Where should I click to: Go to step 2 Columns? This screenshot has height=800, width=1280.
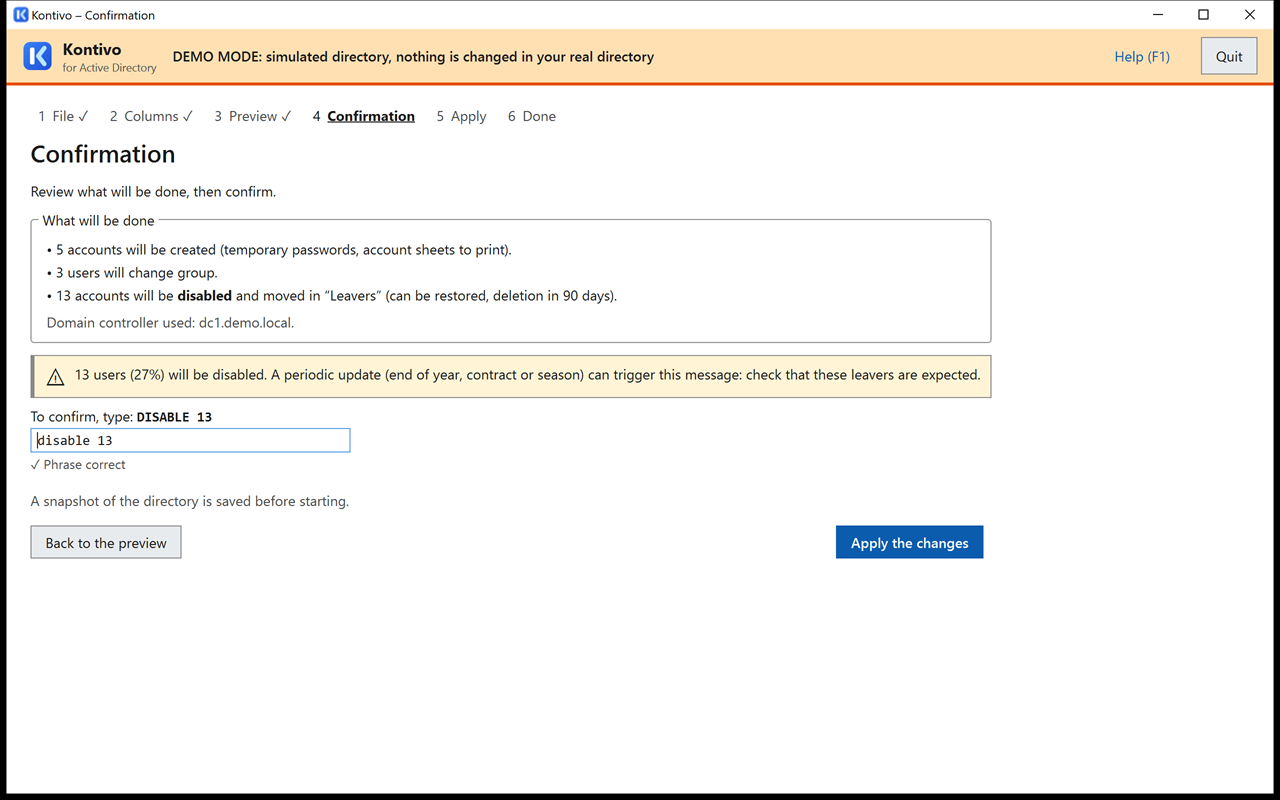coord(151,116)
